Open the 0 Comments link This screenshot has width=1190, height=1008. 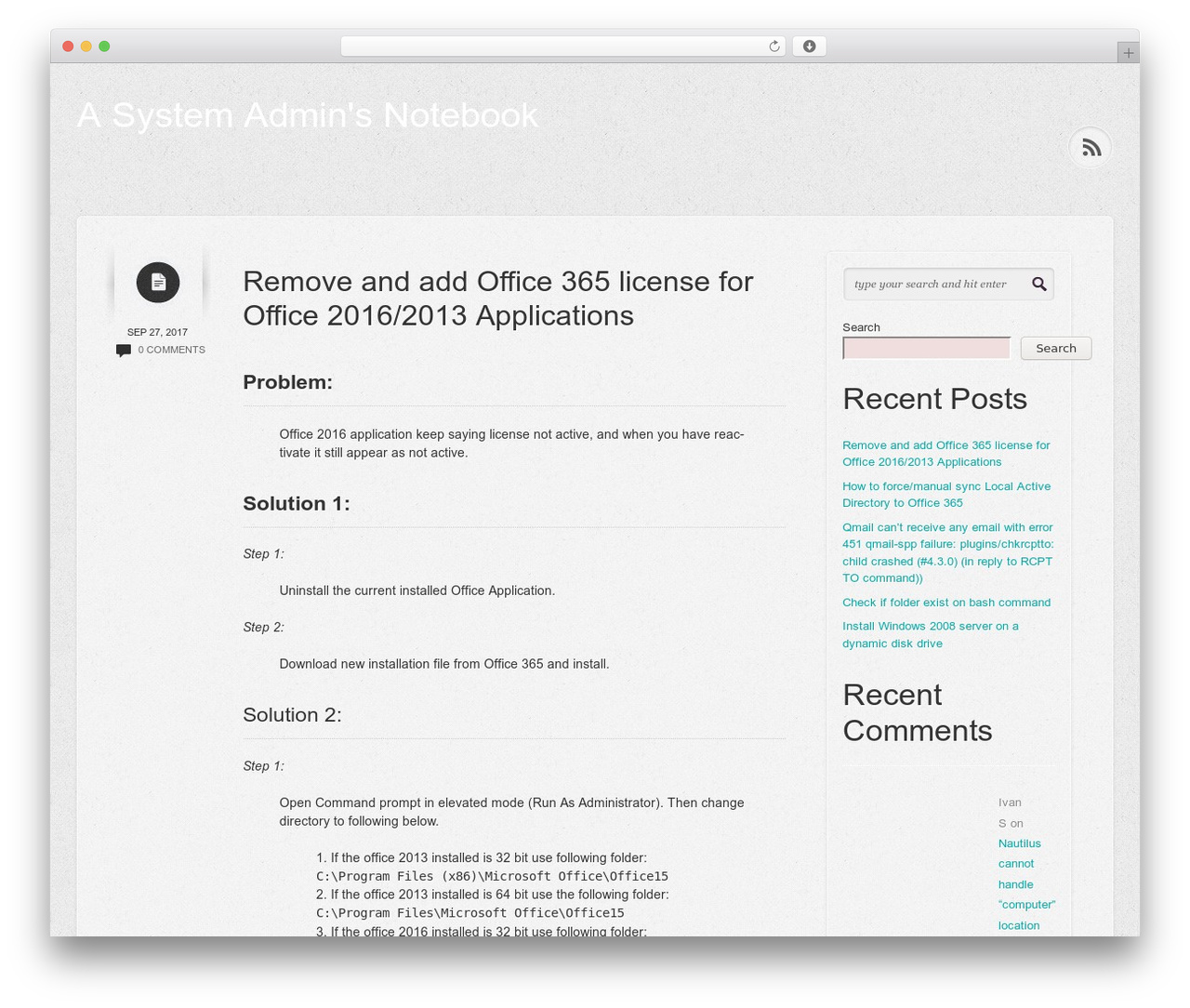tap(171, 350)
